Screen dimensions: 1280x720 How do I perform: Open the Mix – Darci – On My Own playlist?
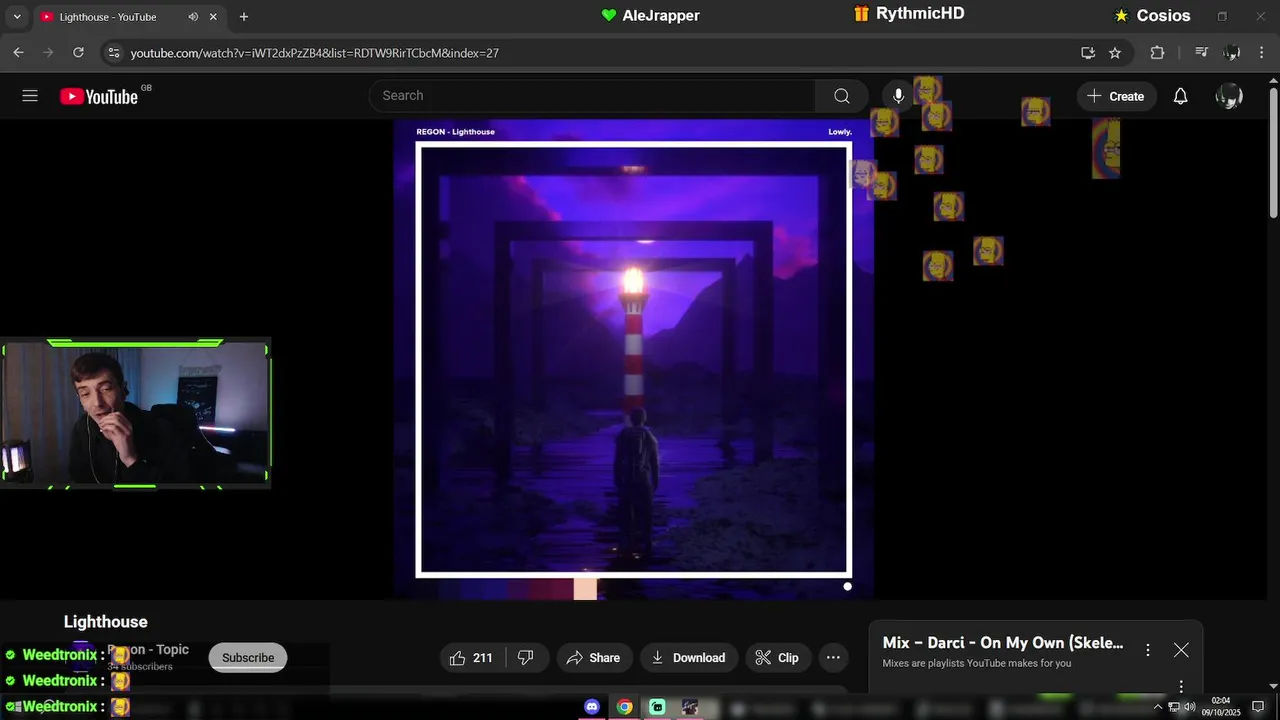(x=1003, y=643)
